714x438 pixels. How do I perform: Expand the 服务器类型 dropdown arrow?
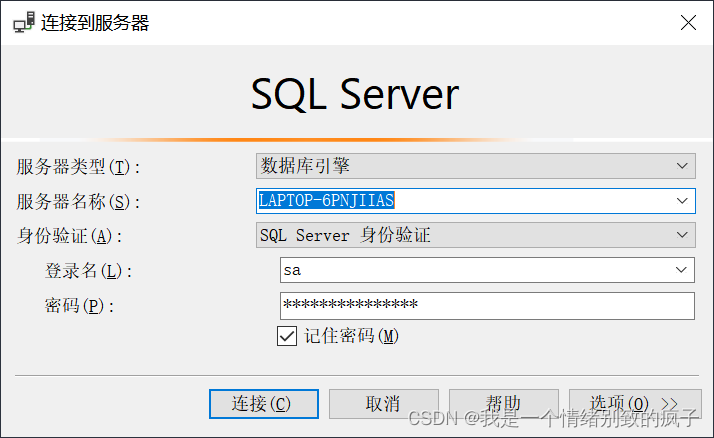pos(682,165)
